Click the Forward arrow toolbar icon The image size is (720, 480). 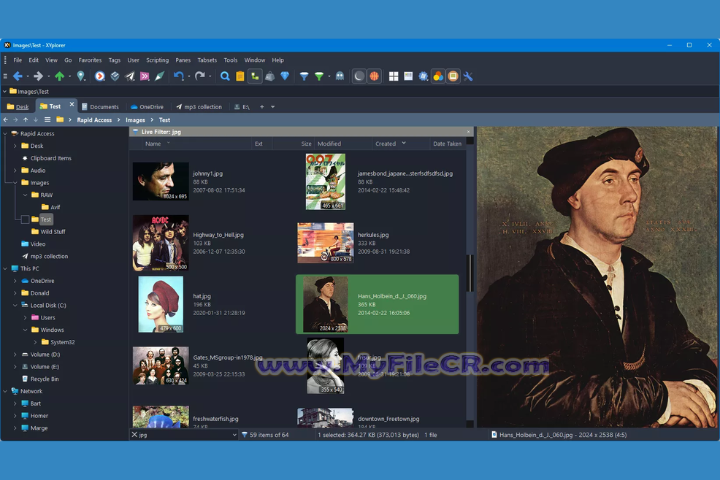click(39, 76)
